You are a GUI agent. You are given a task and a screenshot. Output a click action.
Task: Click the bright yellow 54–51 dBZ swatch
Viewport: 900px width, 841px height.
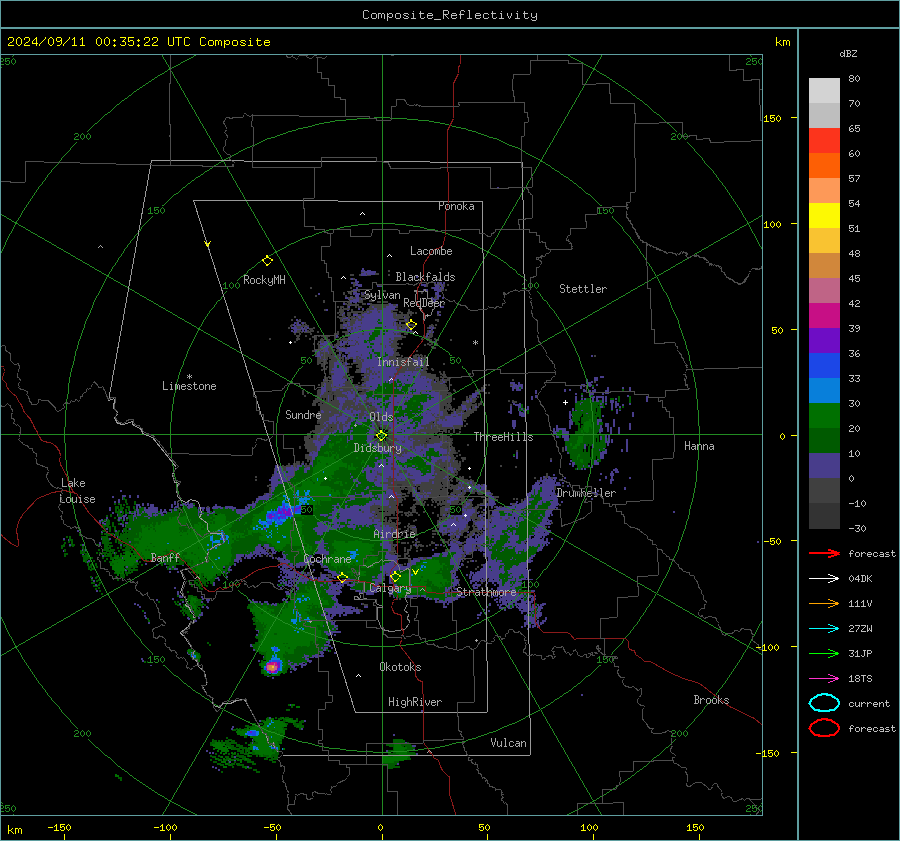pos(824,215)
